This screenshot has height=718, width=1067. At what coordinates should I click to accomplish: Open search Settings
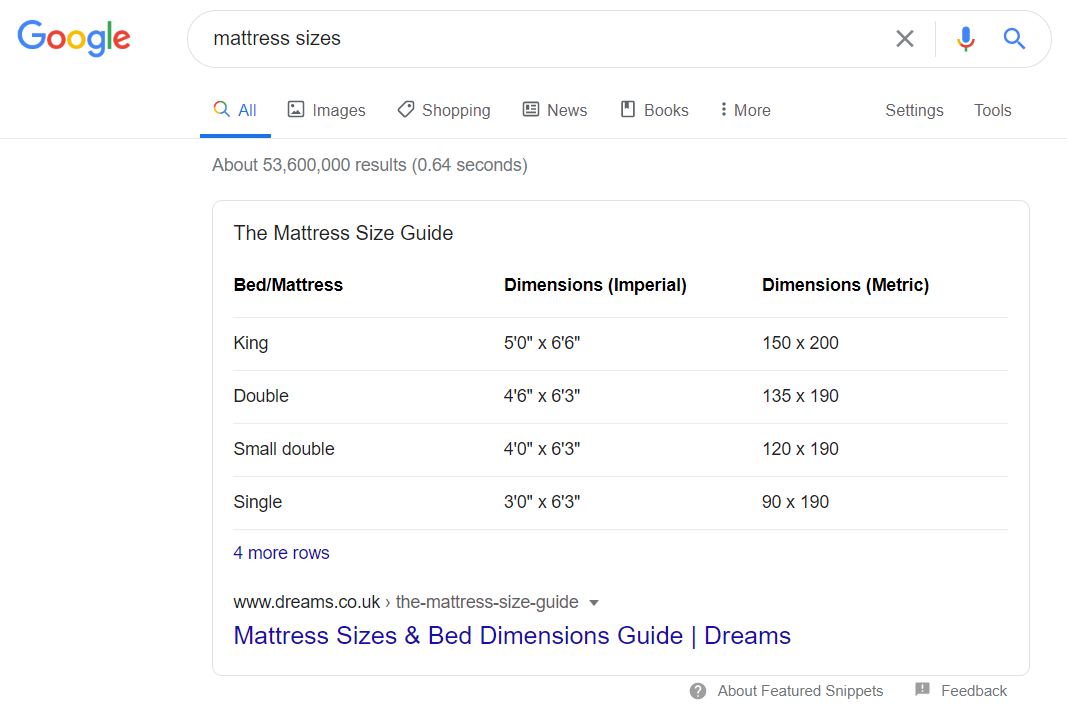(914, 110)
